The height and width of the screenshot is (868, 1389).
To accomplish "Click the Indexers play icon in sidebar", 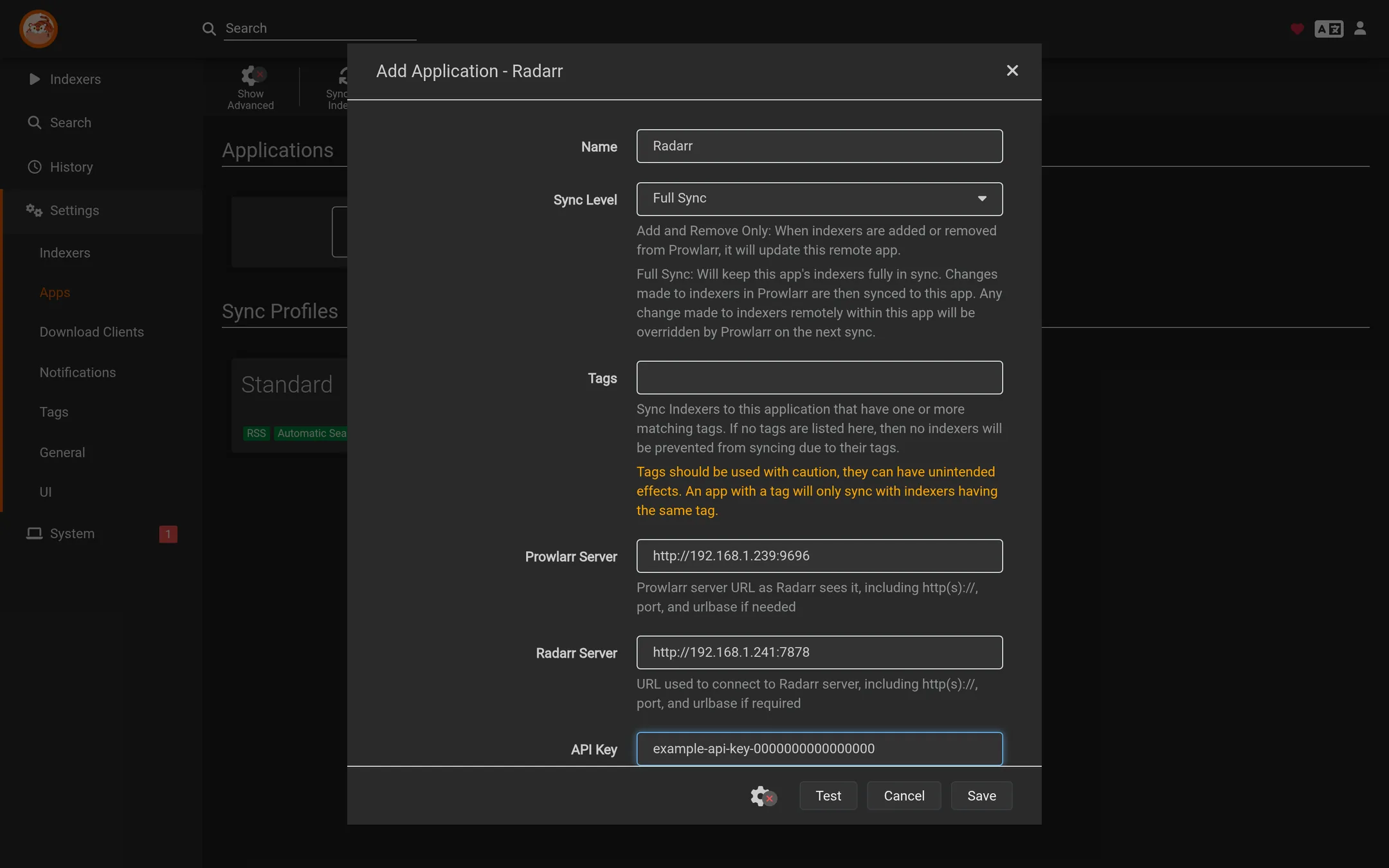I will coord(35,79).
